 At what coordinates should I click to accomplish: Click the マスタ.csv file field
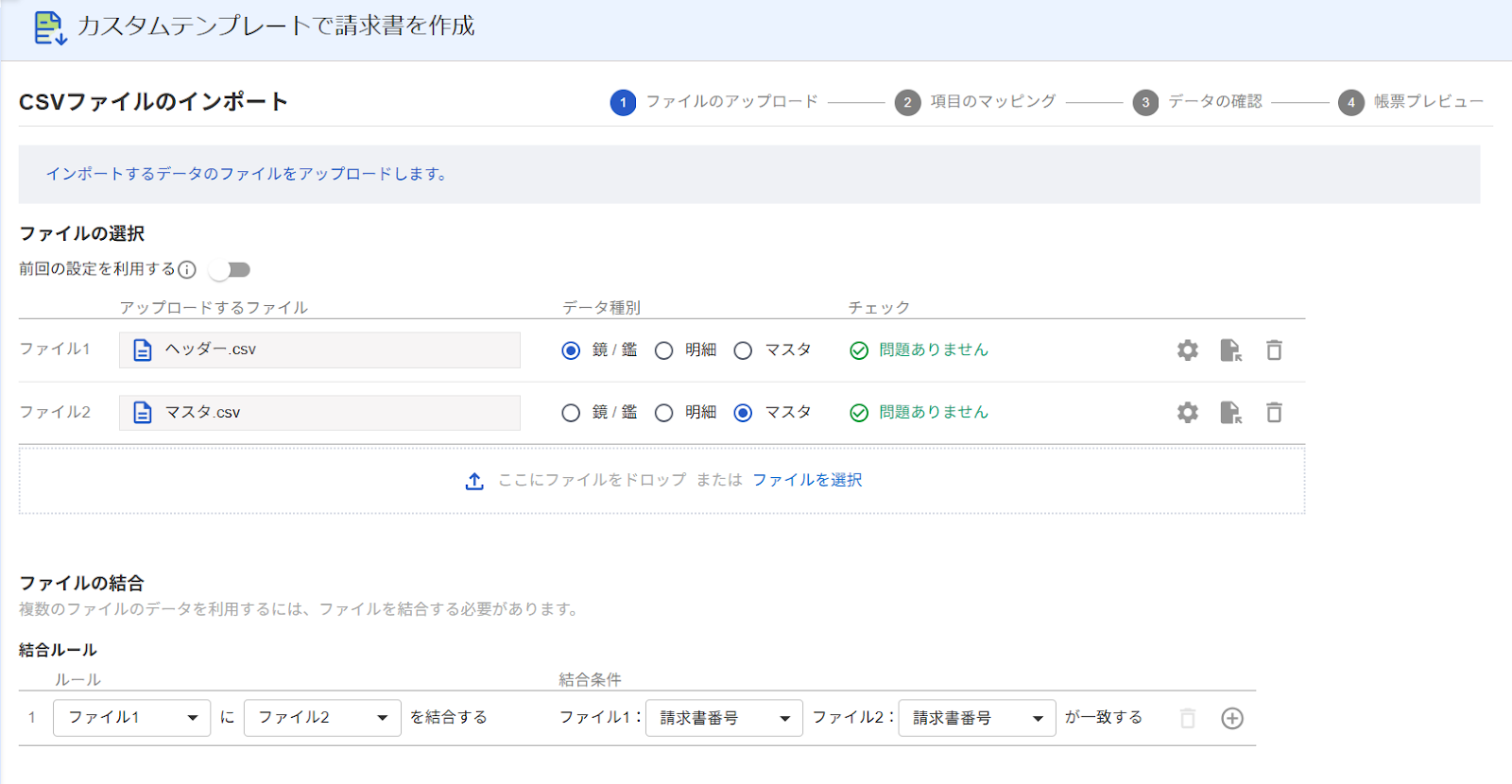click(x=319, y=413)
